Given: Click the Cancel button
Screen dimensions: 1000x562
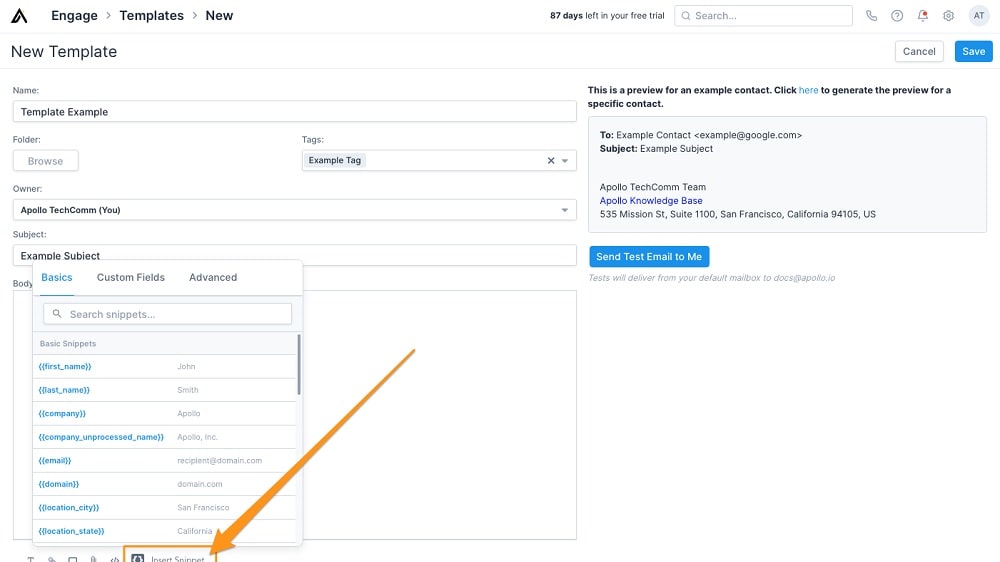Looking at the screenshot, I should [919, 52].
